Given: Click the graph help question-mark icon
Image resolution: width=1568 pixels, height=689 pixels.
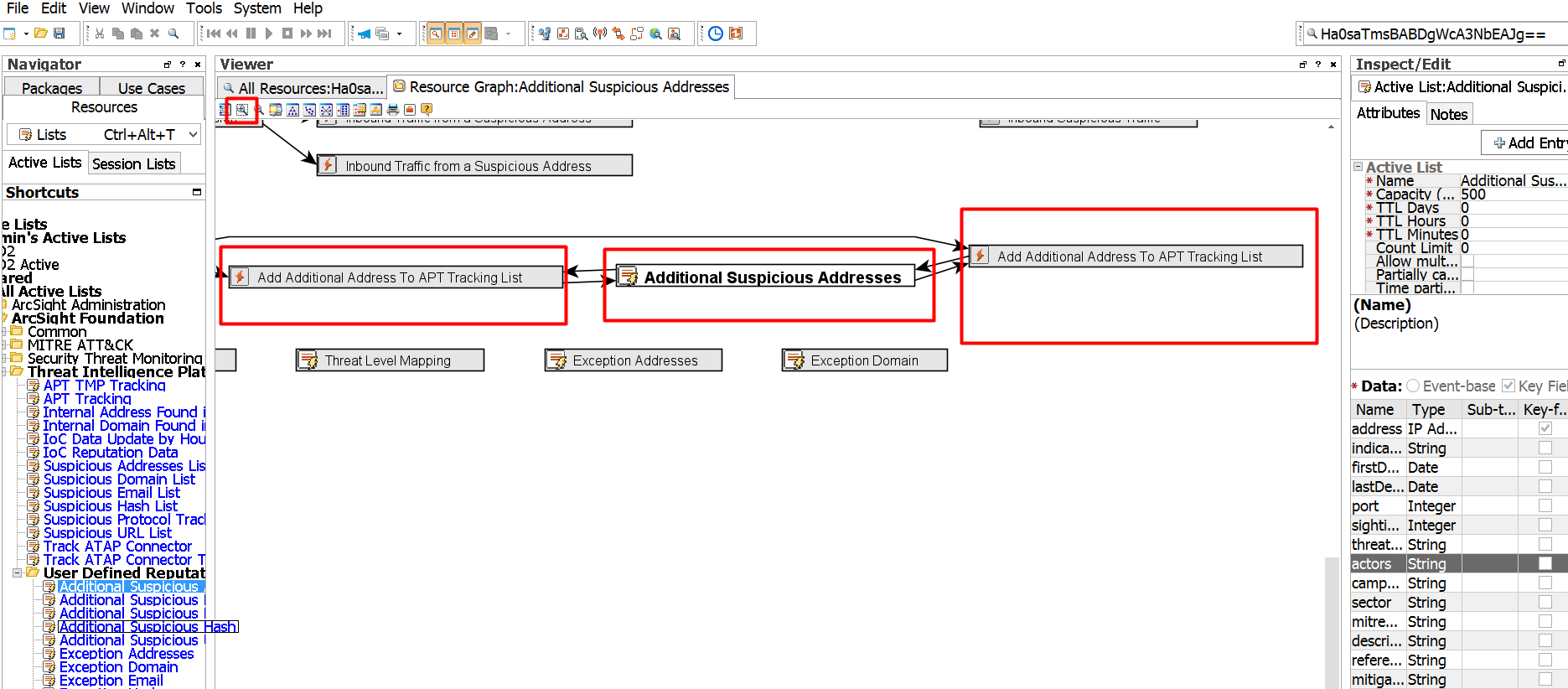Looking at the screenshot, I should click(427, 110).
